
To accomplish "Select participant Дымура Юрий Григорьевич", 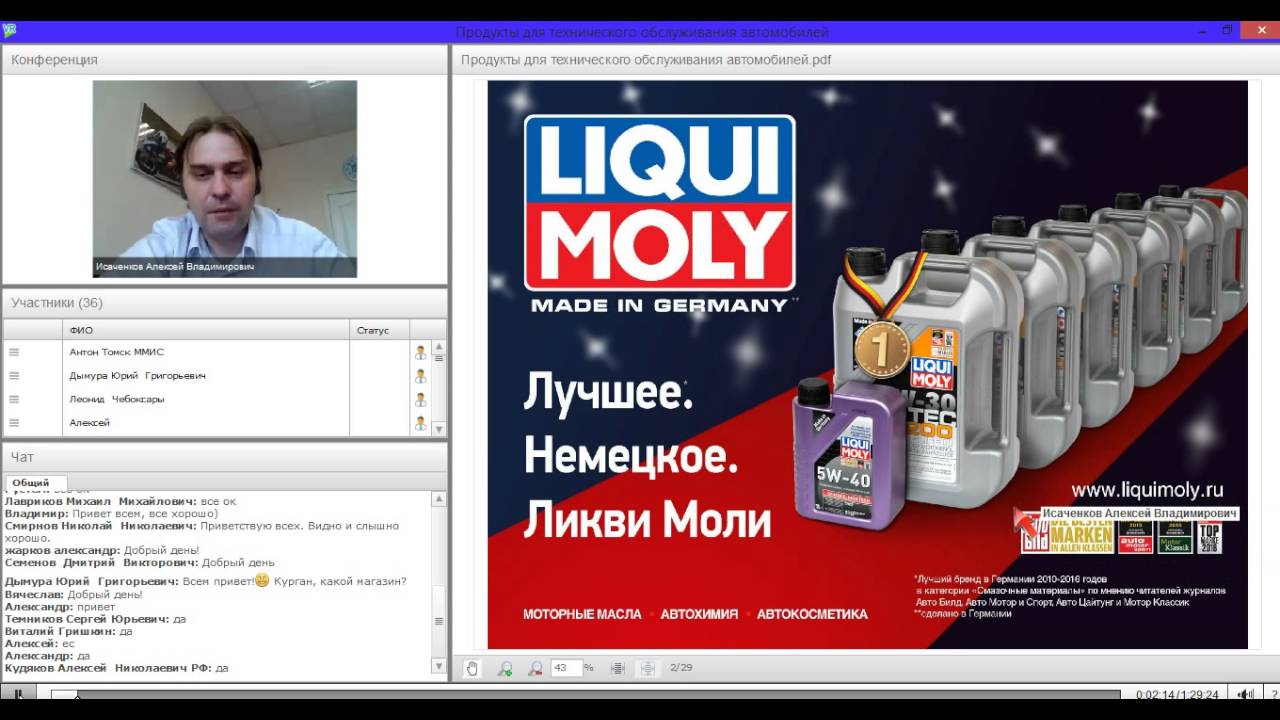I will click(137, 376).
